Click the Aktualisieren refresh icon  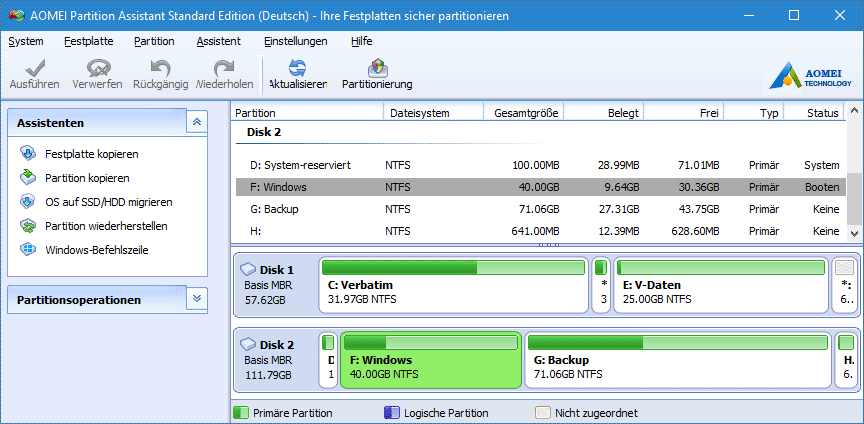tap(298, 68)
